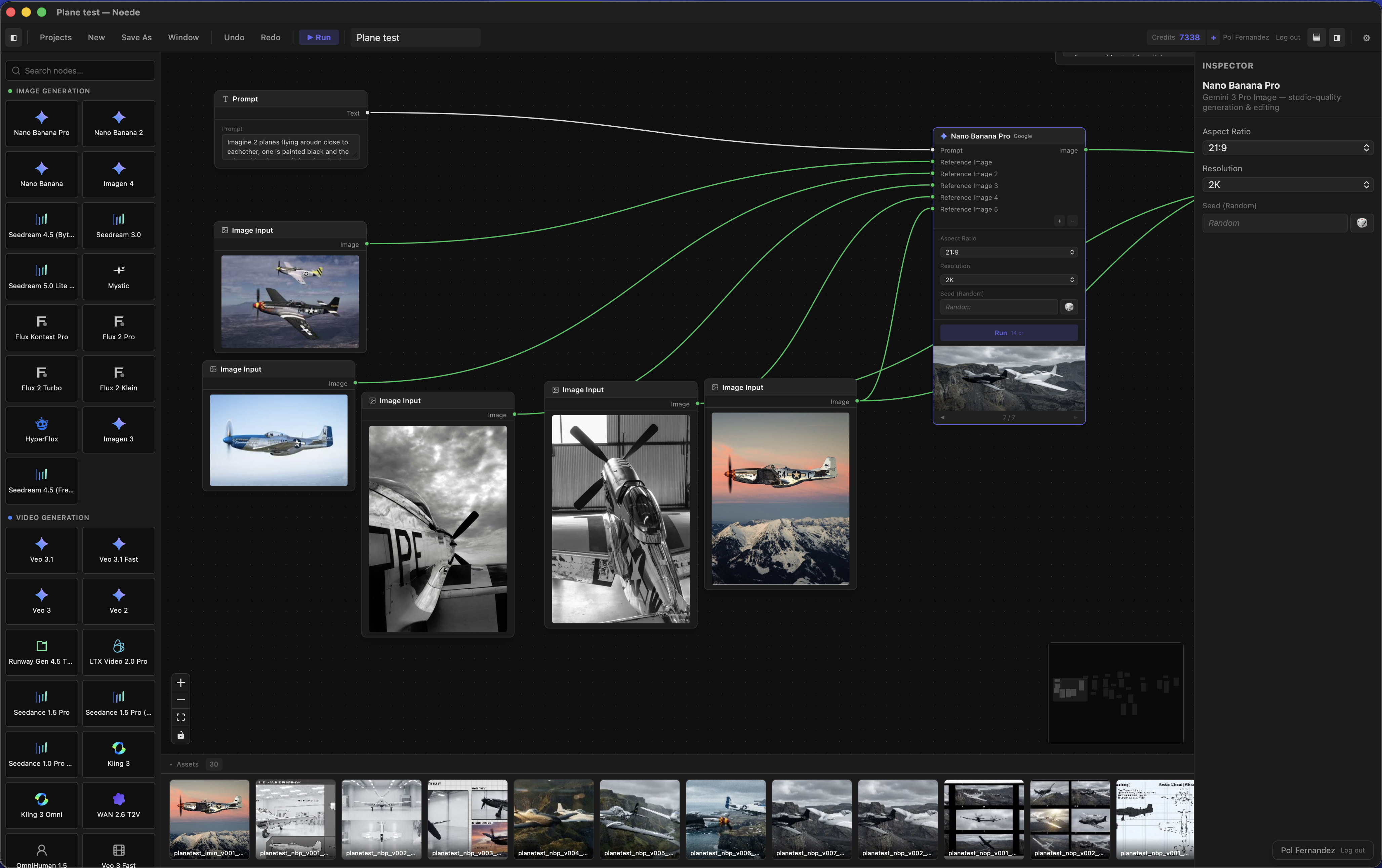Click Log out link in top bar
1382x868 pixels.
click(x=1288, y=38)
